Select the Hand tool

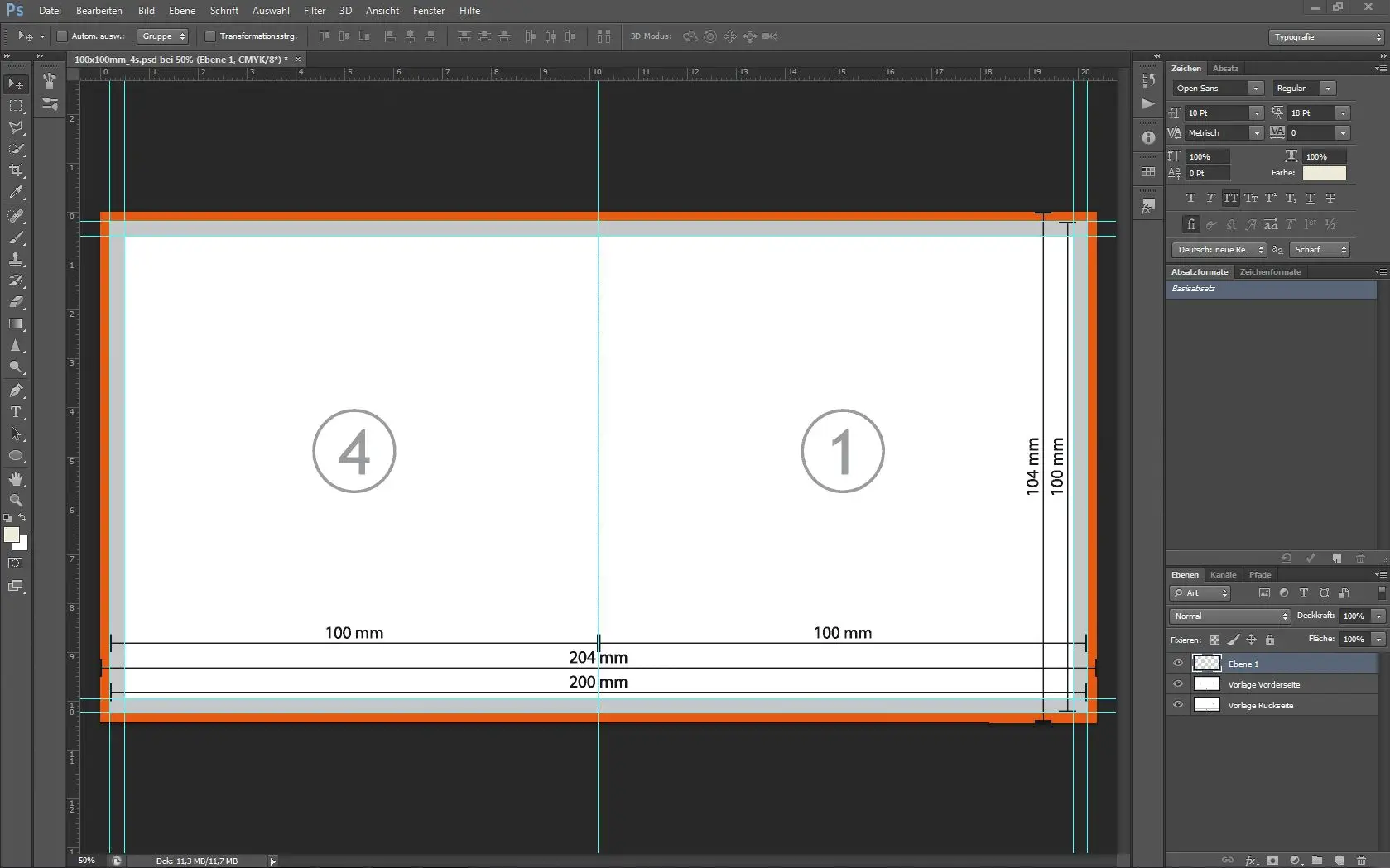[x=16, y=478]
